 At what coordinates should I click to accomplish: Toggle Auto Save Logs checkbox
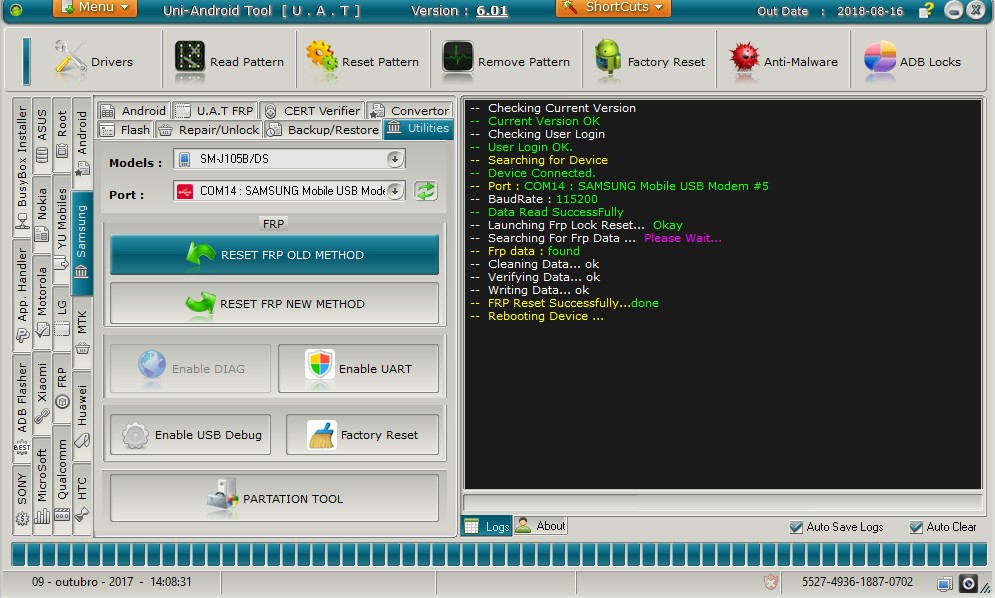(x=796, y=527)
